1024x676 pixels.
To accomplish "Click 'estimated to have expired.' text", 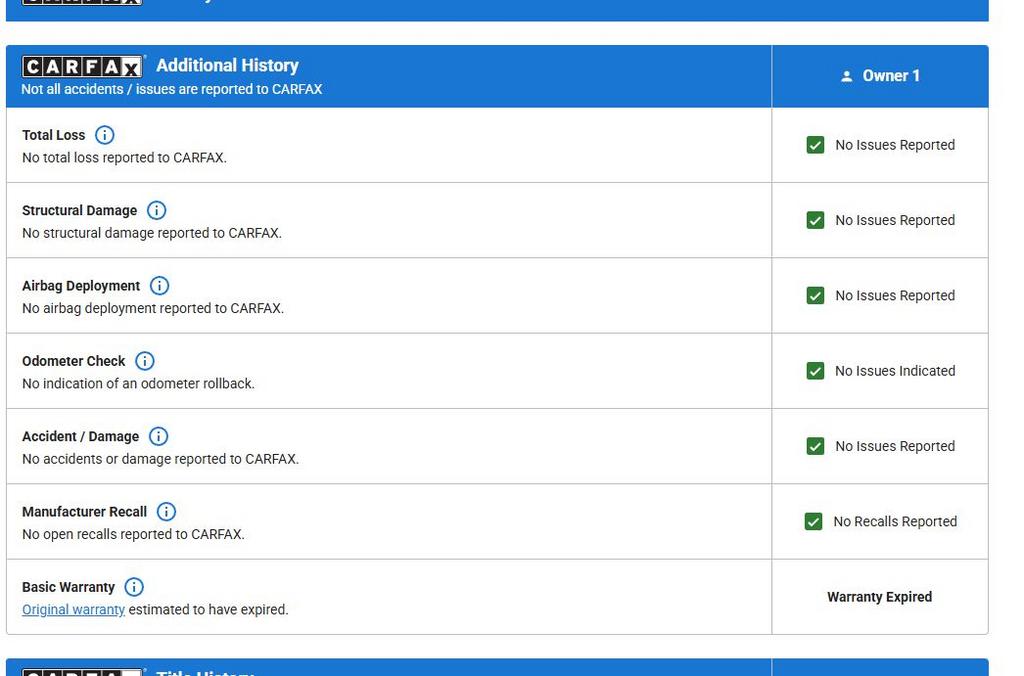I will point(208,609).
